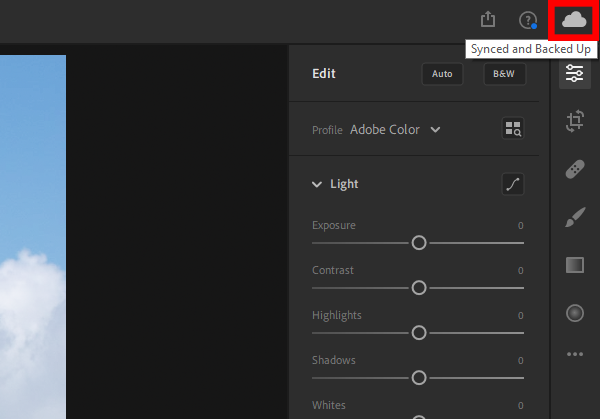Open the three-dot more options menu
Image resolution: width=600 pixels, height=419 pixels.
(x=574, y=353)
